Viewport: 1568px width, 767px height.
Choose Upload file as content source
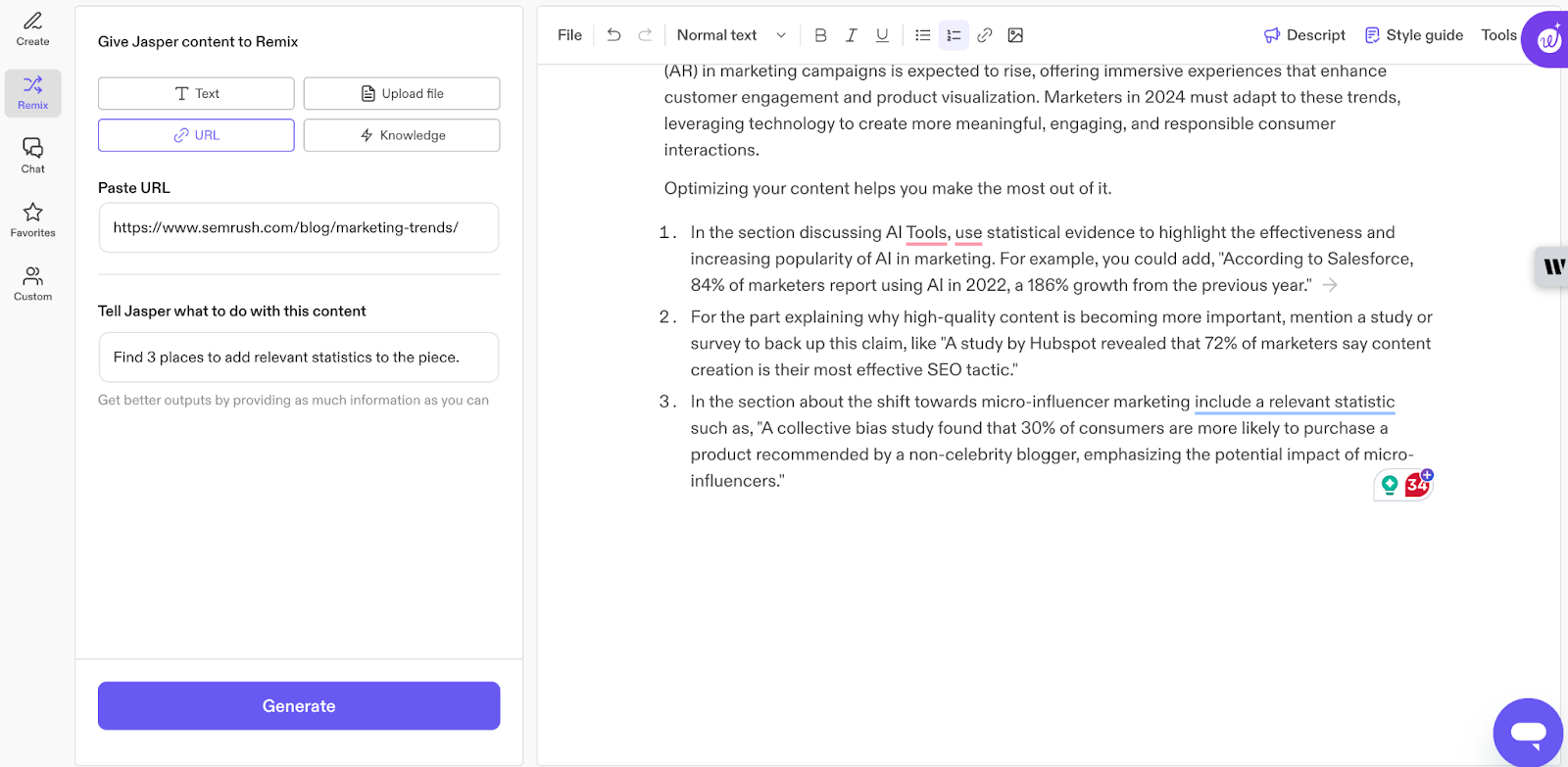(x=402, y=93)
